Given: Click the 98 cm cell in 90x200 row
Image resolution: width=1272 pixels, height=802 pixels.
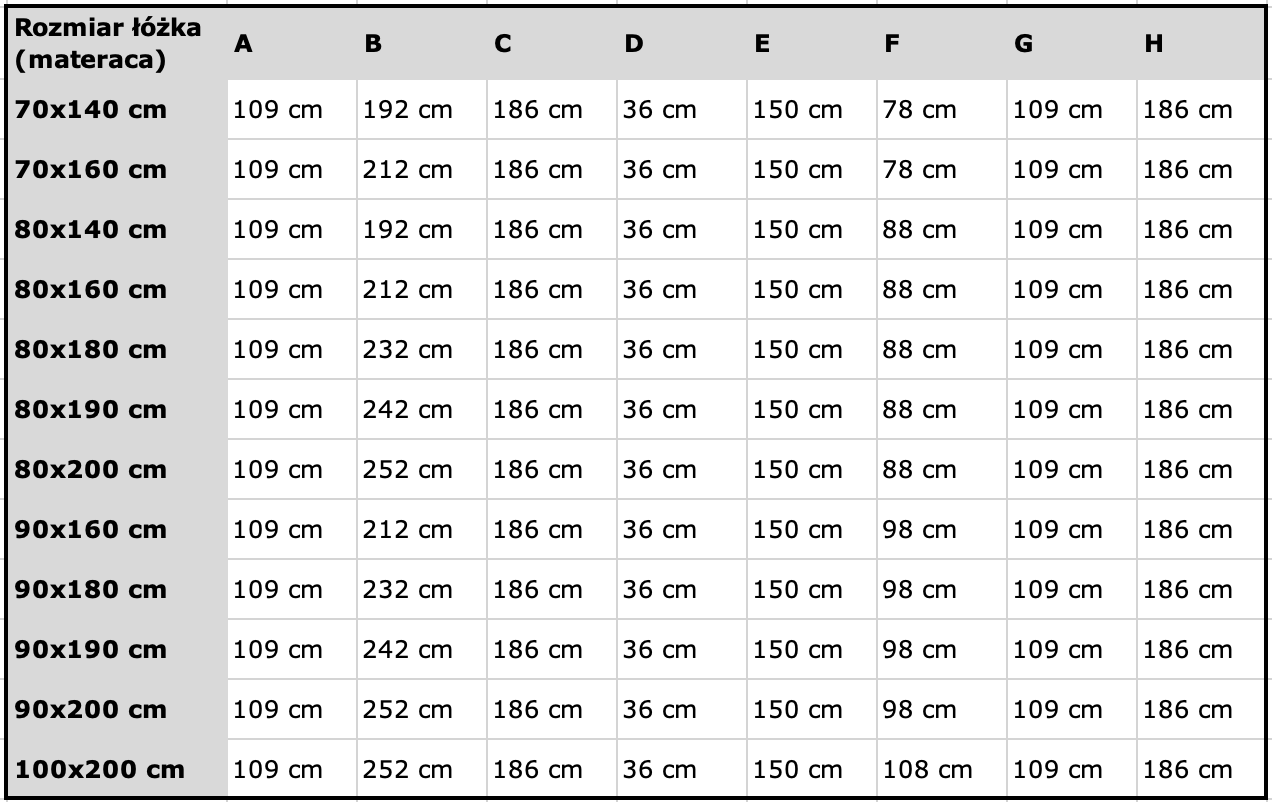Looking at the screenshot, I should coord(942,710).
